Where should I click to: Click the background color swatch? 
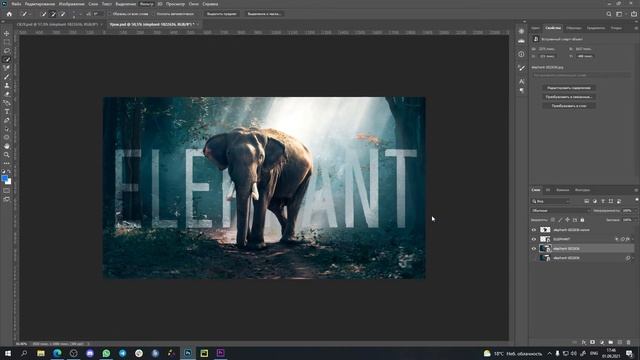click(9, 182)
